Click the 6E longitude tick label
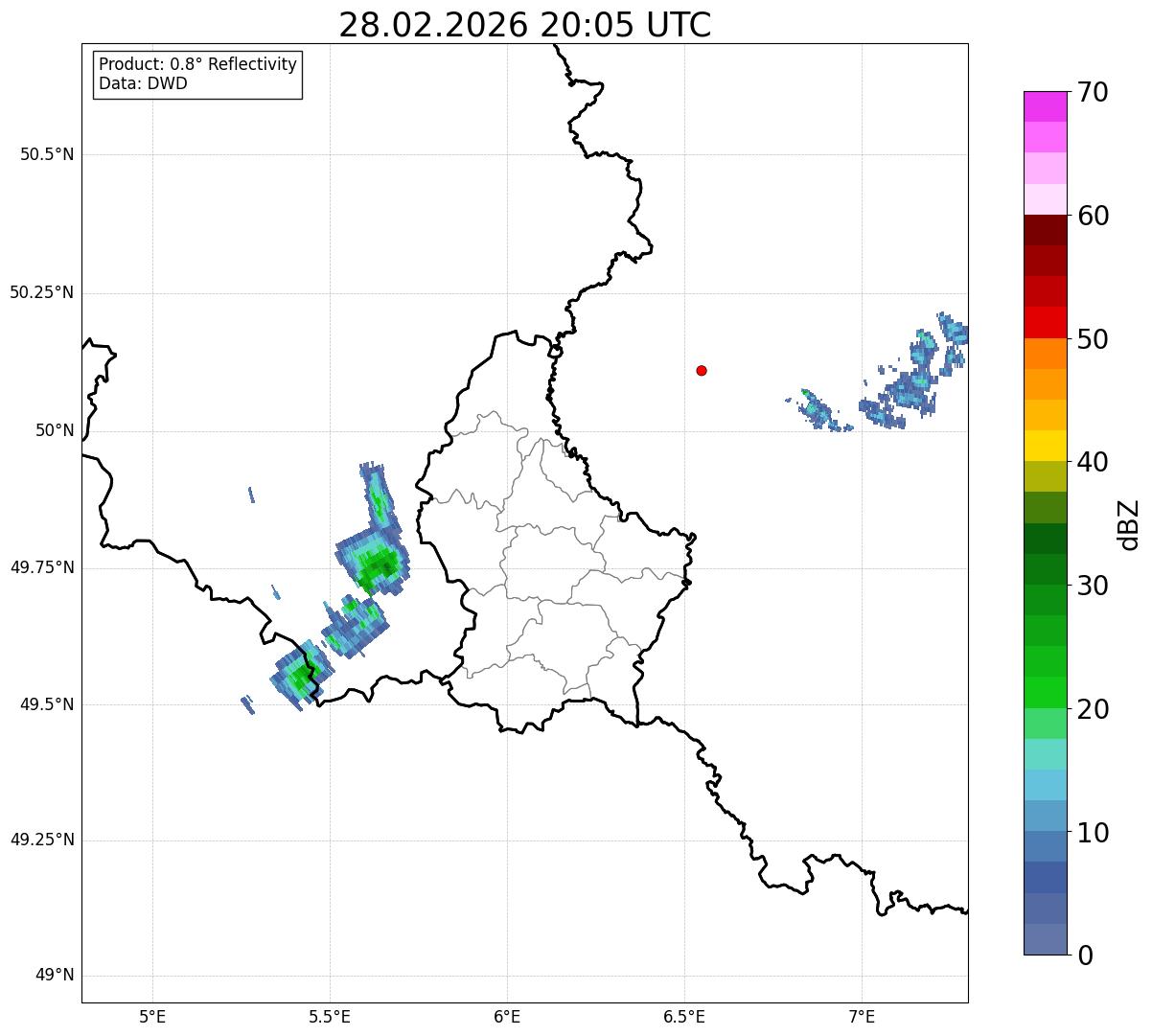This screenshot has height=1036, width=1152. [507, 1016]
